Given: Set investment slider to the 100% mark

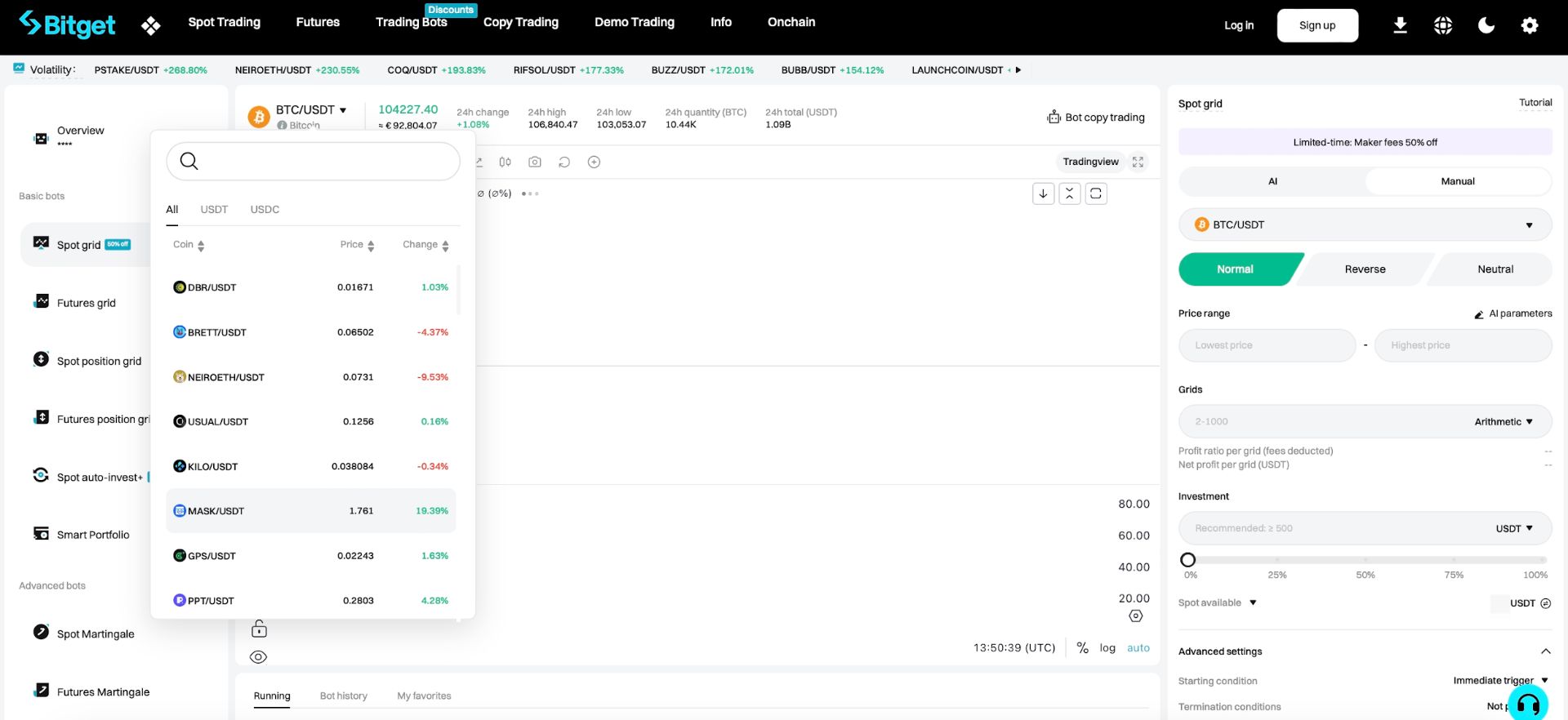Looking at the screenshot, I should pos(1542,560).
